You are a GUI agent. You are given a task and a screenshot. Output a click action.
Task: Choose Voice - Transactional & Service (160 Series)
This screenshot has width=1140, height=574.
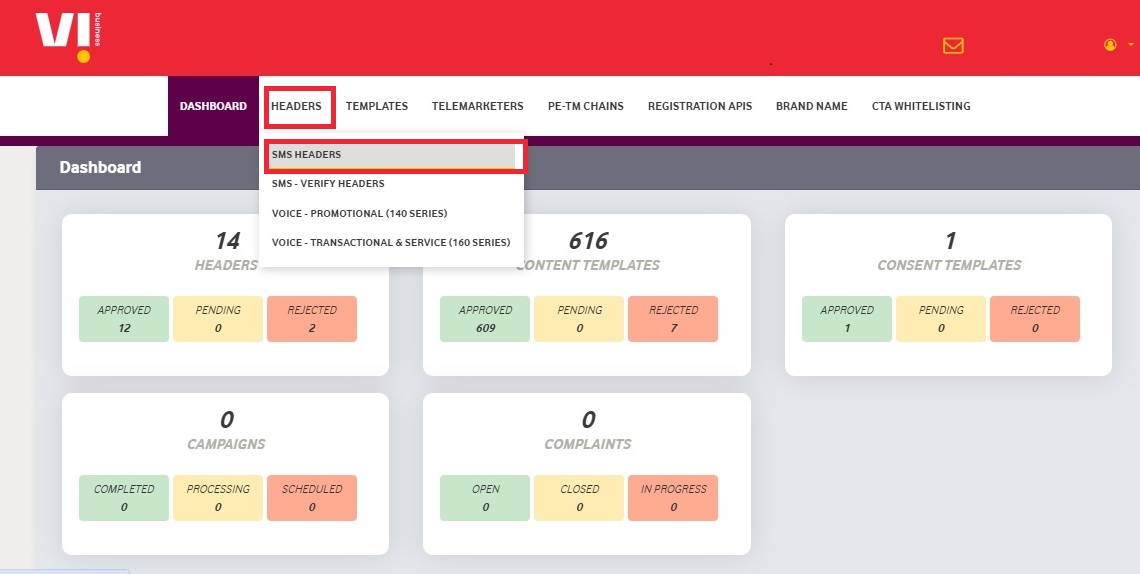tap(391, 243)
